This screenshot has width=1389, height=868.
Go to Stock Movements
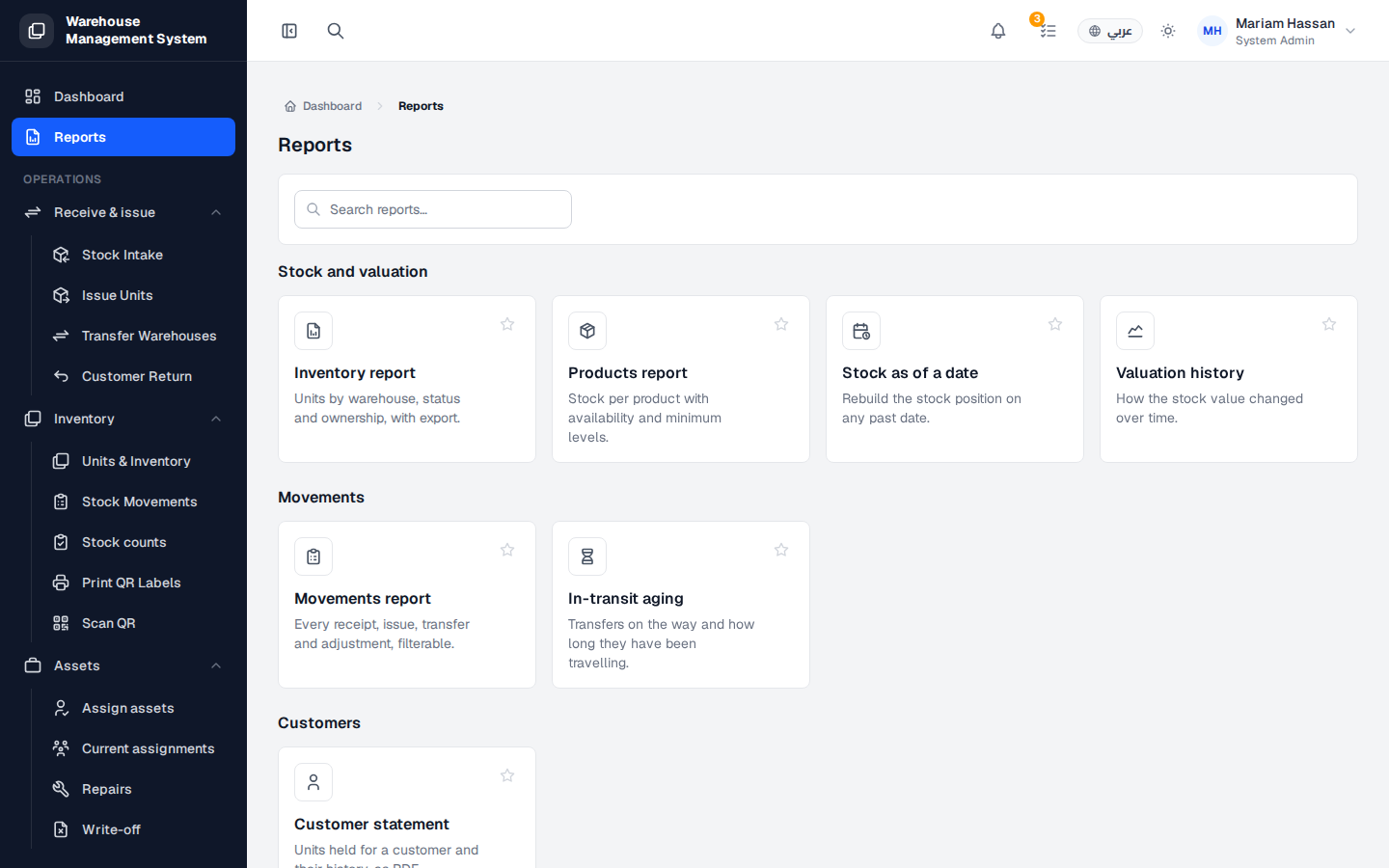(137, 502)
